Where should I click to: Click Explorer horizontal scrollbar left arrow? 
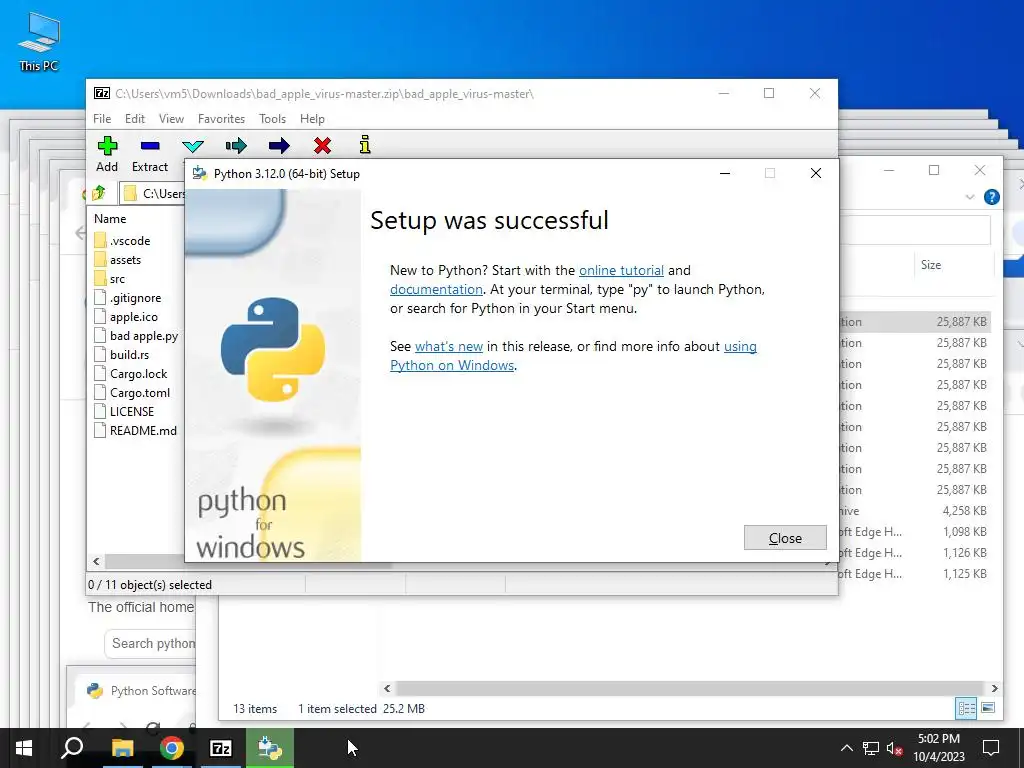[x=387, y=688]
